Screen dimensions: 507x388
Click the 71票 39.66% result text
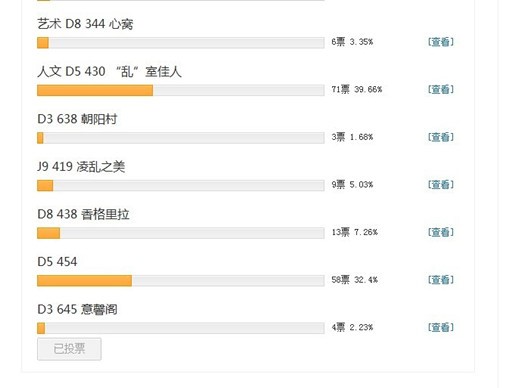pos(357,89)
